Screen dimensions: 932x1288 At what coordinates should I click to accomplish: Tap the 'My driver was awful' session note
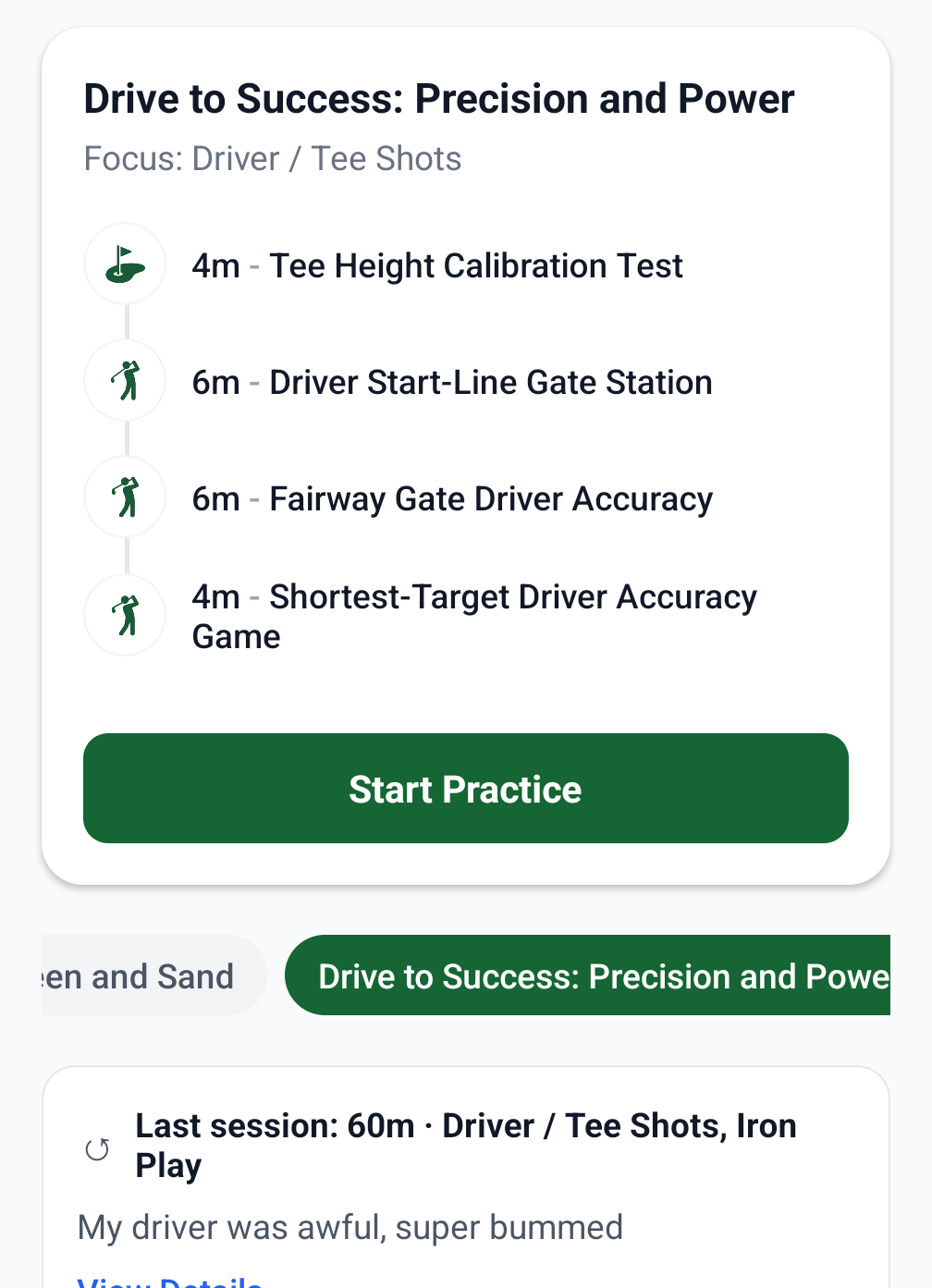pyautogui.click(x=350, y=1228)
